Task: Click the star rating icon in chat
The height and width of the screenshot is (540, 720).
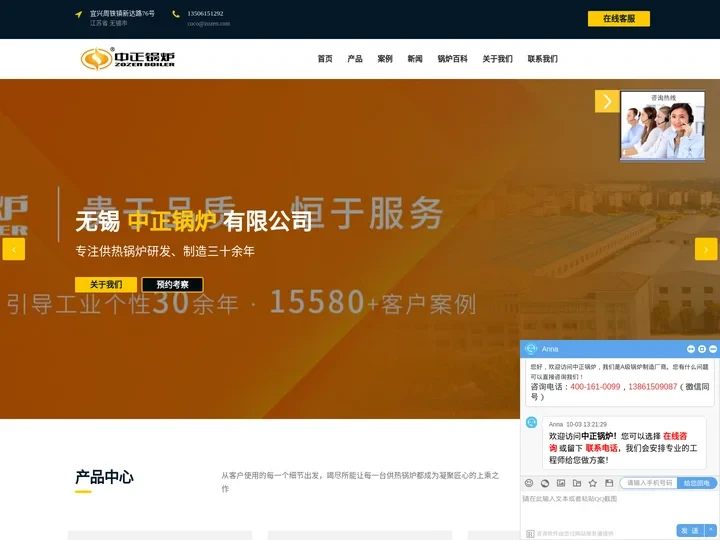Action: (x=593, y=483)
